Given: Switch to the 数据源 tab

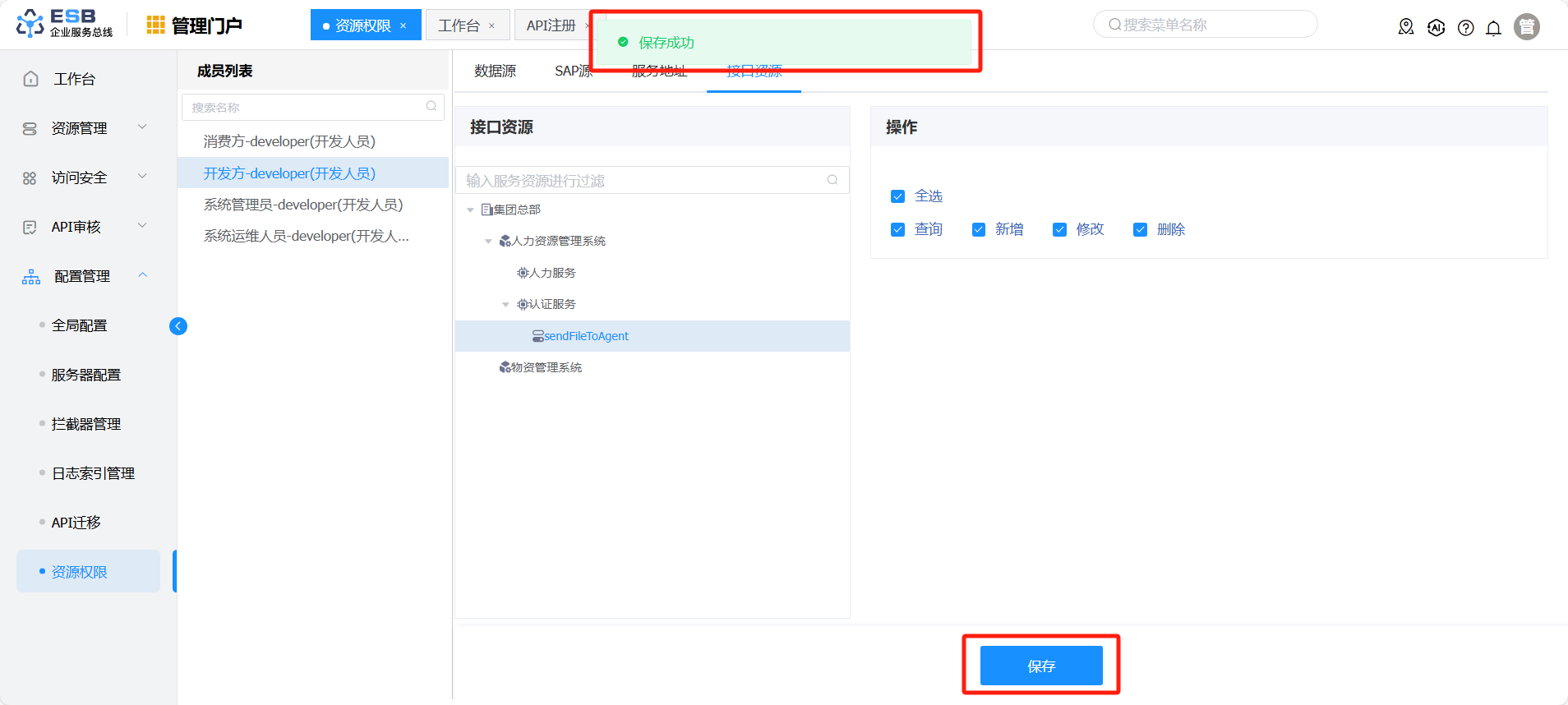Looking at the screenshot, I should click(495, 71).
